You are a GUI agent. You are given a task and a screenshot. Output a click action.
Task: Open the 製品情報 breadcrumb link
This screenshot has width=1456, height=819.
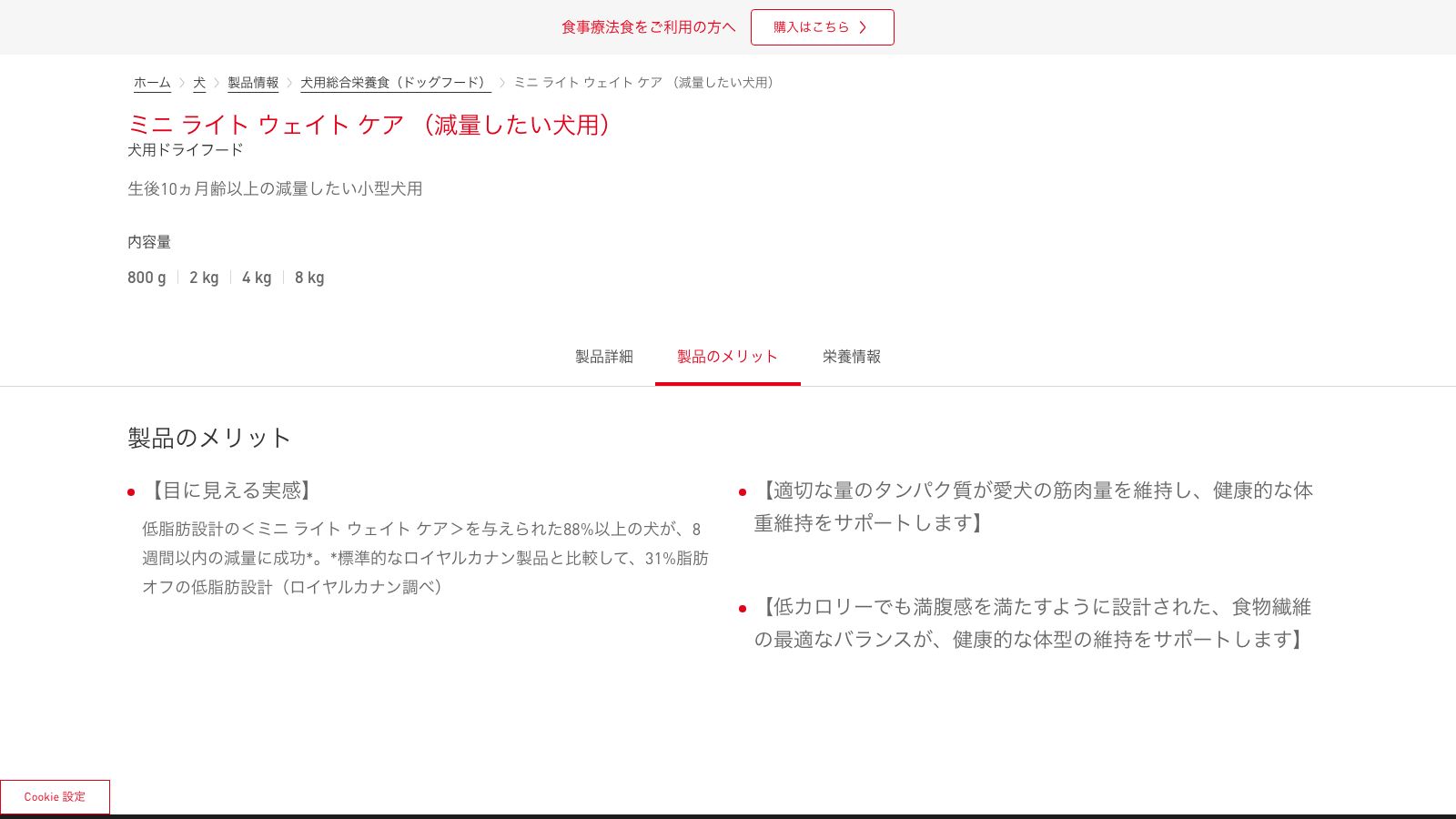tap(253, 83)
